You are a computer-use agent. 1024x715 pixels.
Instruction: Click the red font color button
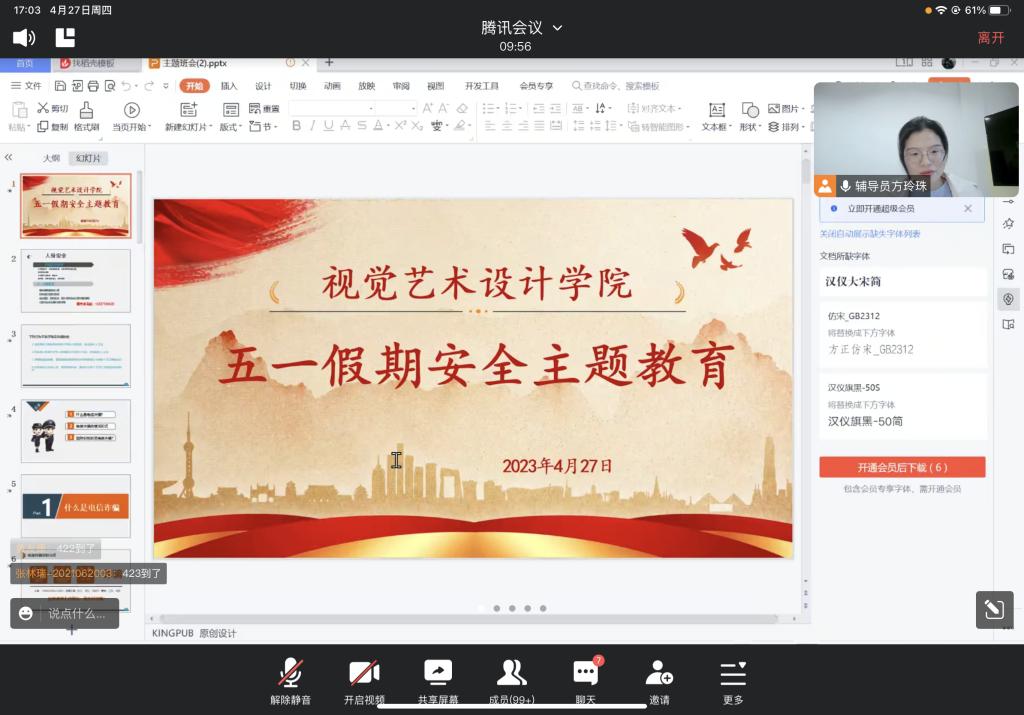pyautogui.click(x=379, y=126)
